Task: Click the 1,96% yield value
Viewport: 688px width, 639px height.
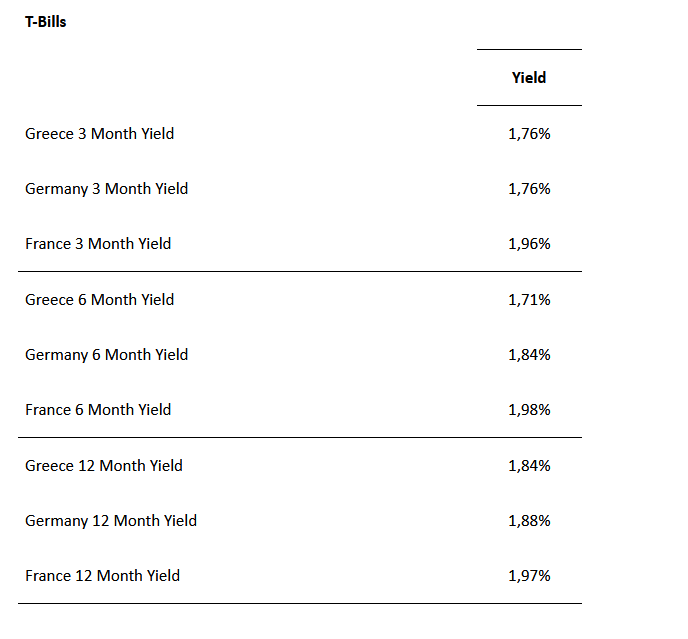Action: pos(529,243)
